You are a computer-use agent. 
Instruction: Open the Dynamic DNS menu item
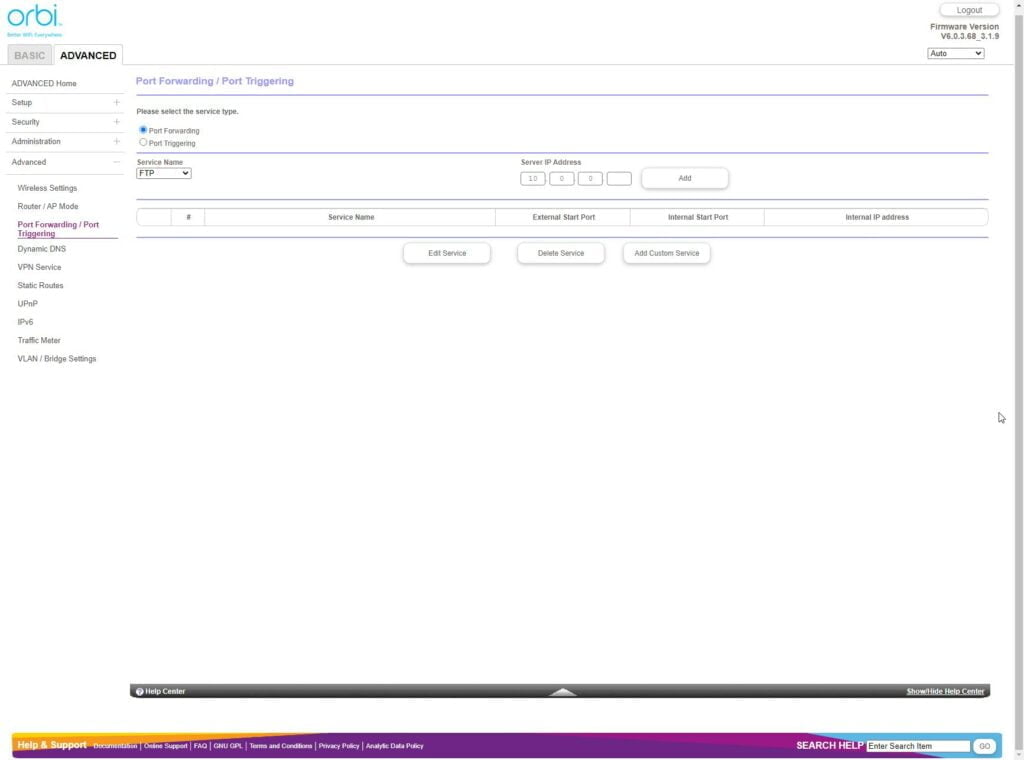[42, 249]
